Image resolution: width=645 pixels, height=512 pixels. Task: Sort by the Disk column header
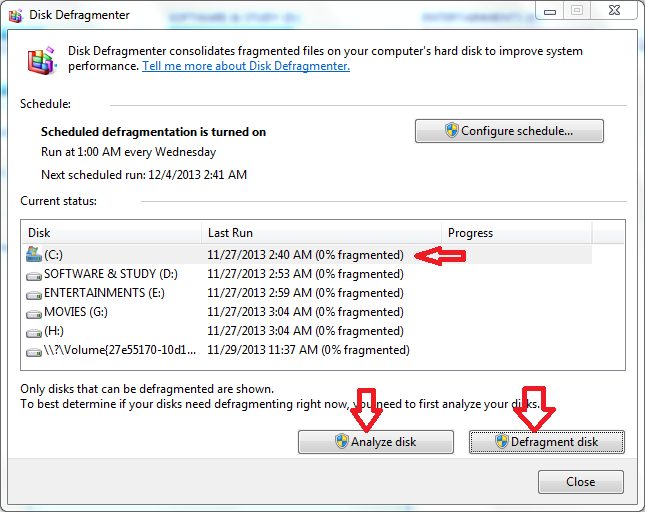click(111, 233)
